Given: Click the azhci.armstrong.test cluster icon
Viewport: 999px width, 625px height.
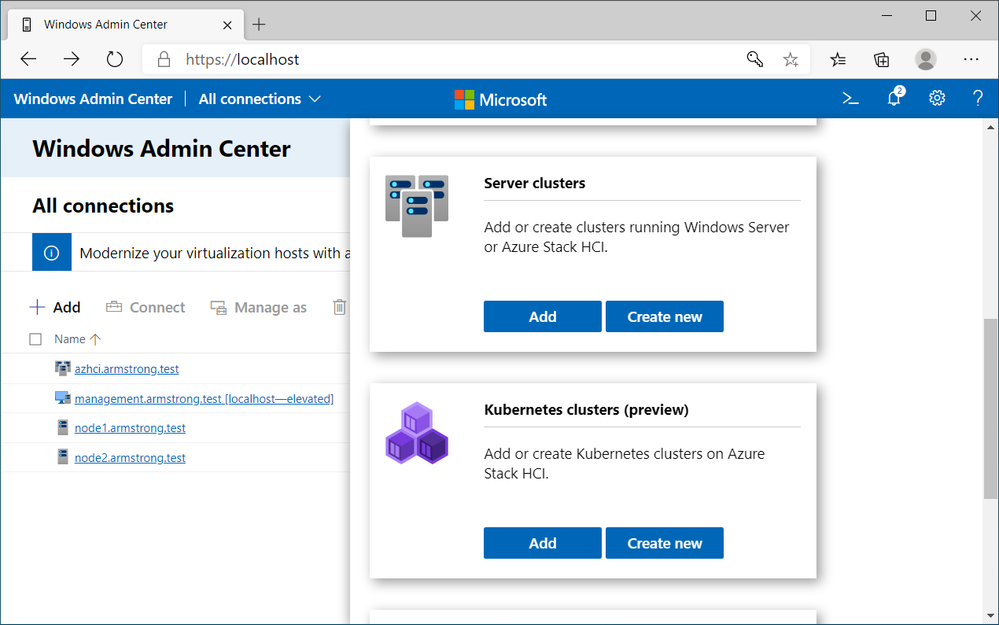Looking at the screenshot, I should pyautogui.click(x=62, y=368).
